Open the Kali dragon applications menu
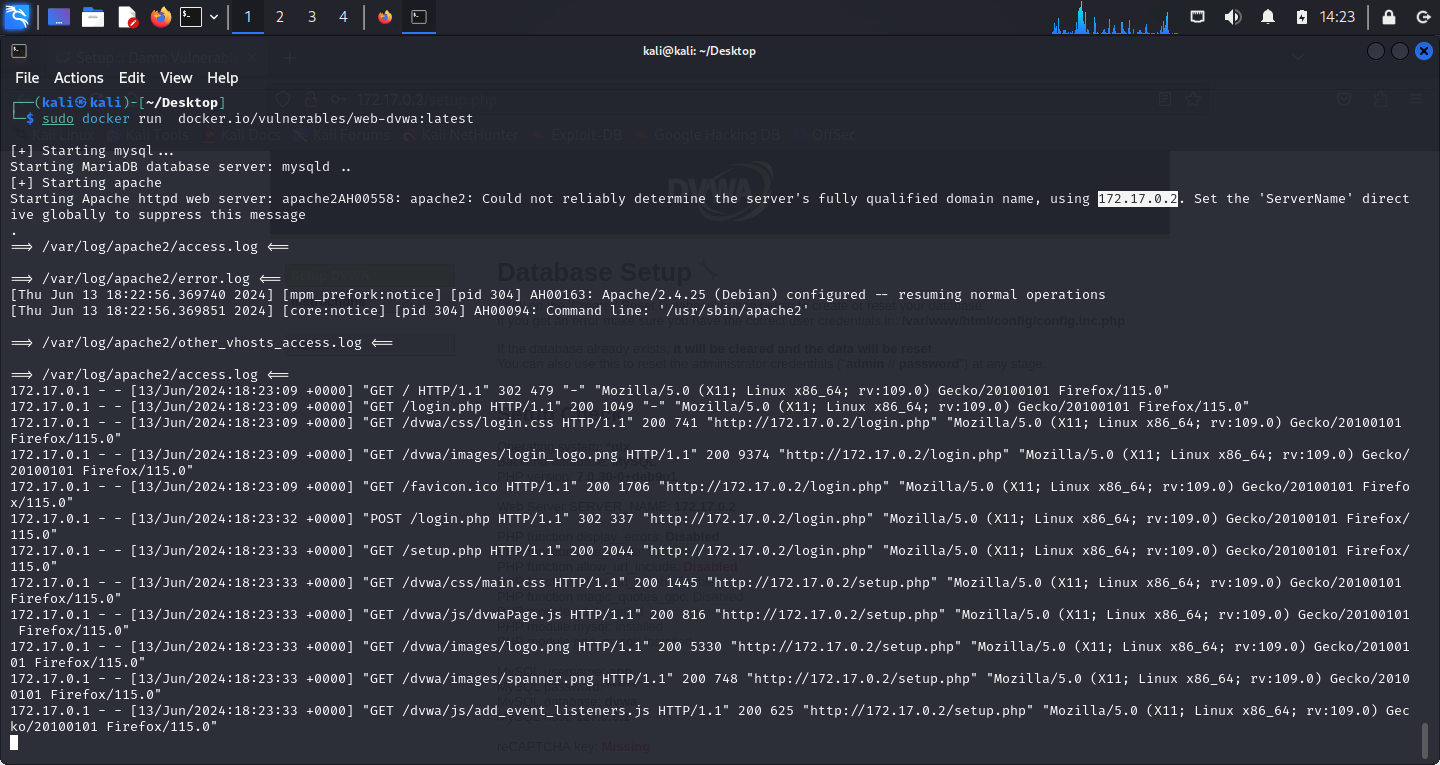Viewport: 1440px width, 765px height. [x=17, y=17]
